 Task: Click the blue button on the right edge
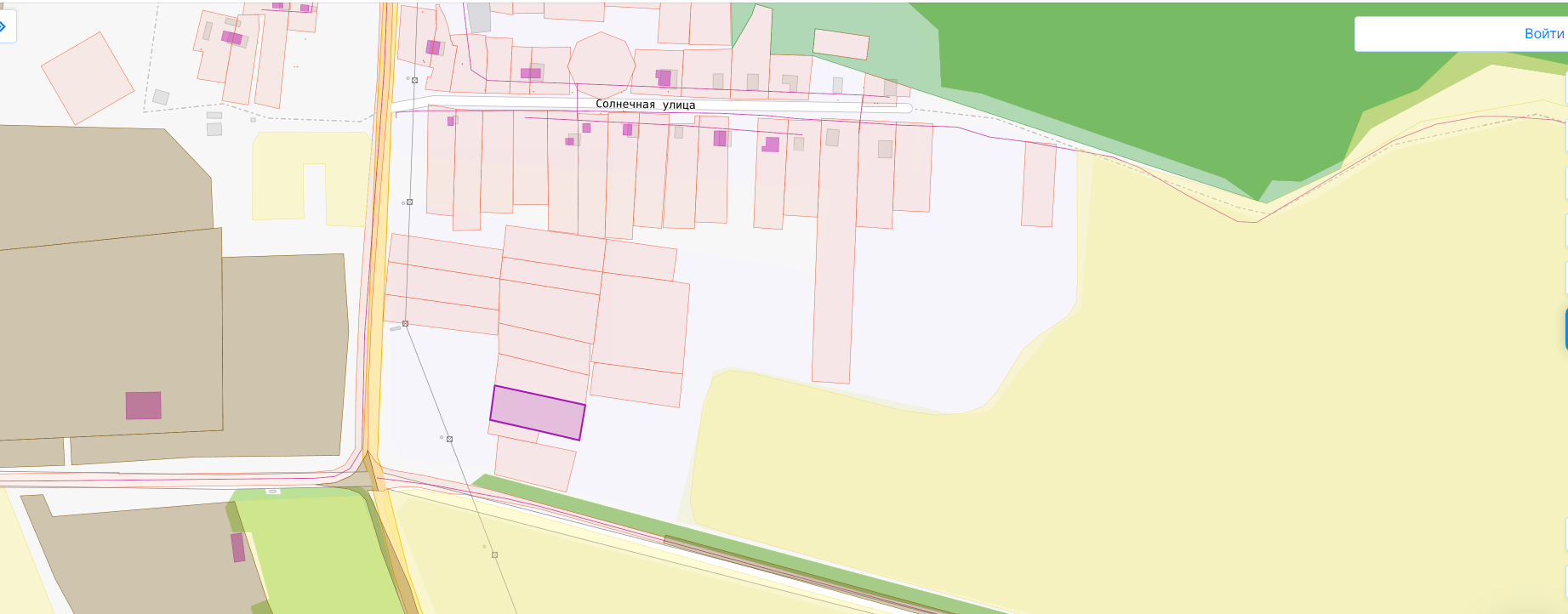tap(1565, 329)
